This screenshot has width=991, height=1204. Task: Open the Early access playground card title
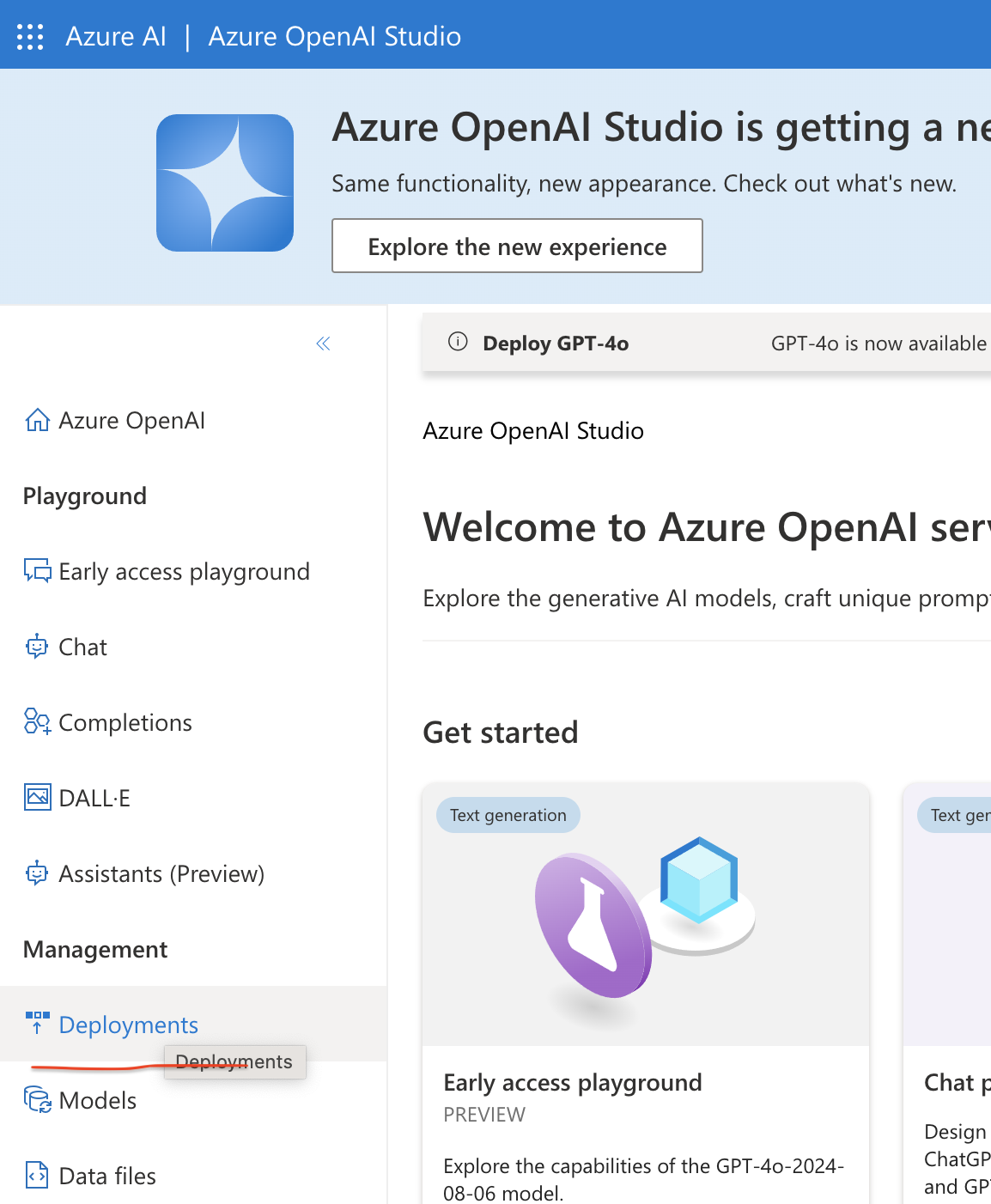[573, 1082]
